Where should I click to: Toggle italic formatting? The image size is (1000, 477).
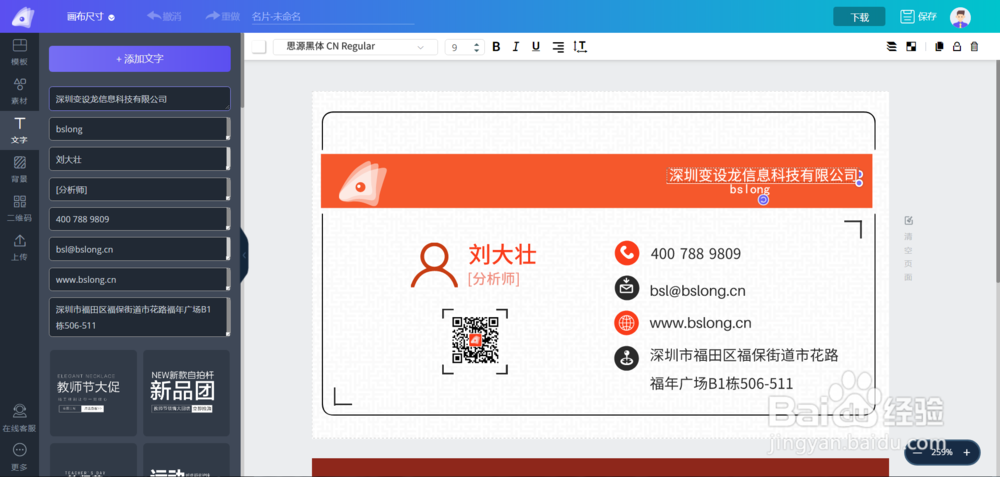point(516,47)
